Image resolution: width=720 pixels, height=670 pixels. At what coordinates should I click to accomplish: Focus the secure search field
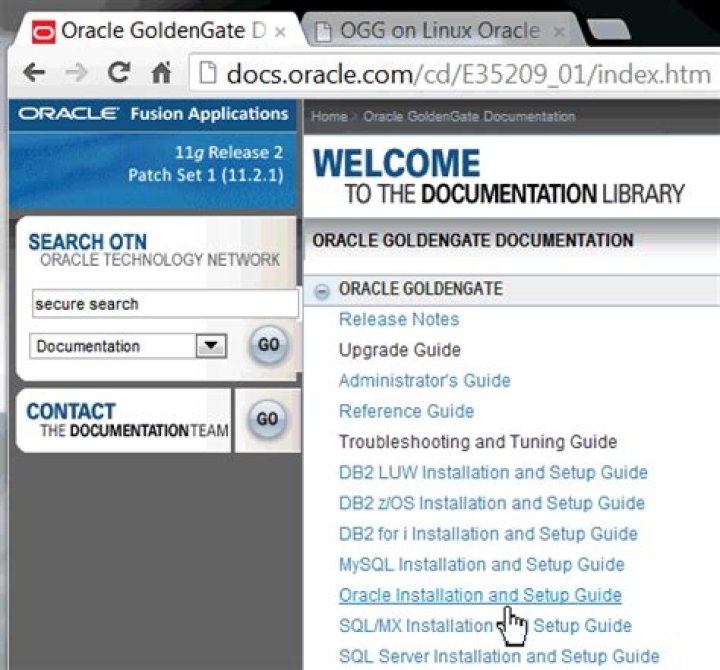pyautogui.click(x=165, y=304)
